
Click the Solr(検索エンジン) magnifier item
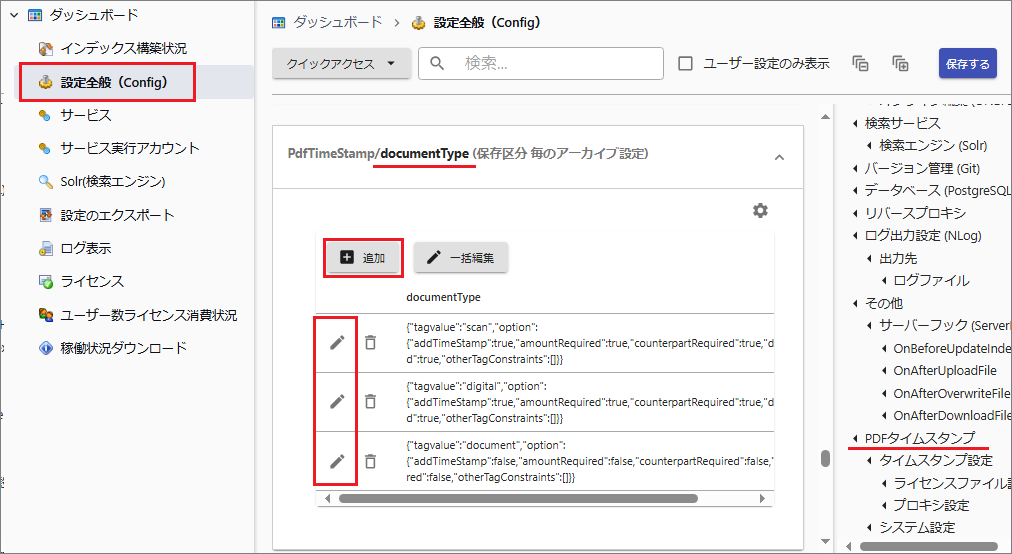point(112,181)
